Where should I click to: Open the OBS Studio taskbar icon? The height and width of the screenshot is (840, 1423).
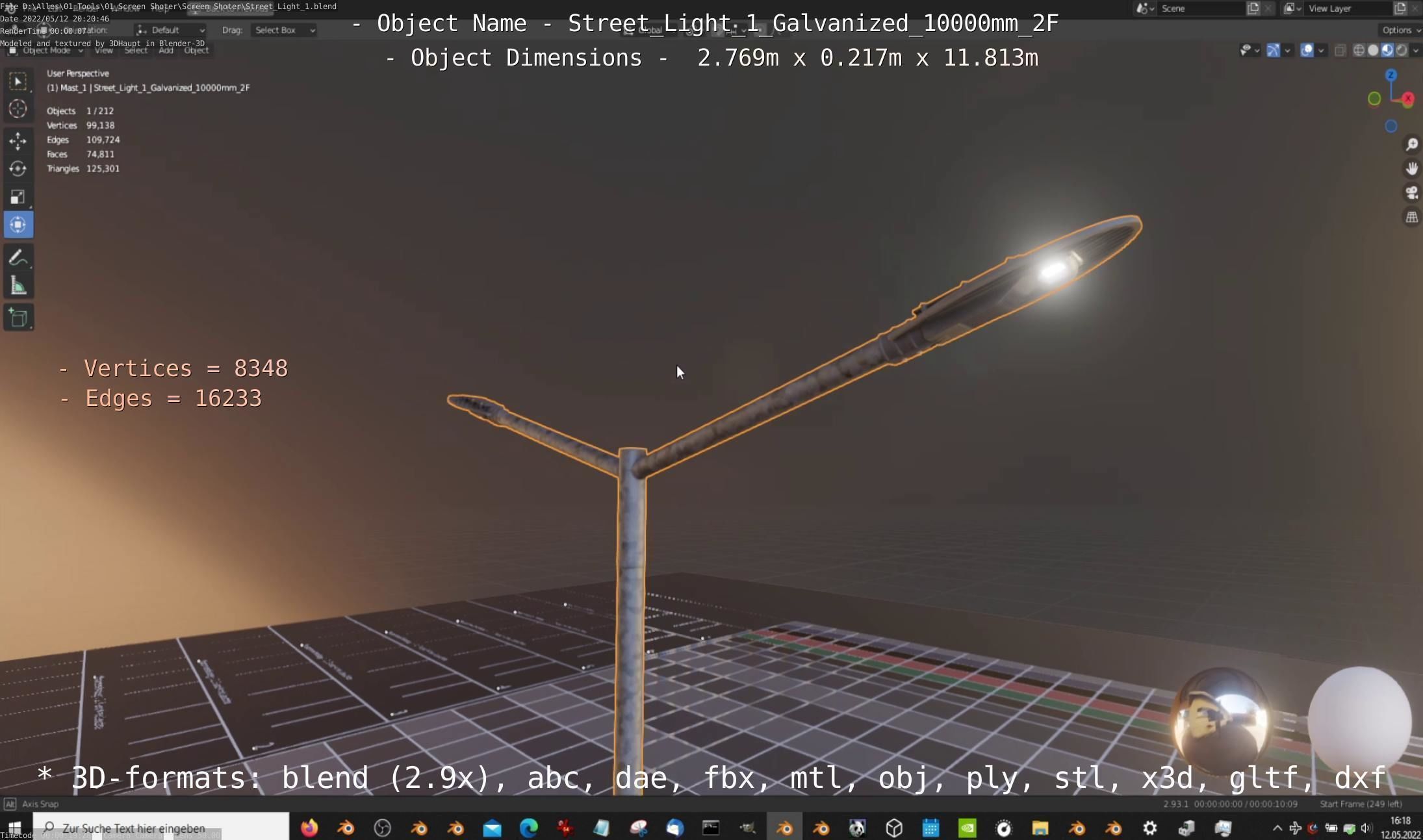coord(382,828)
